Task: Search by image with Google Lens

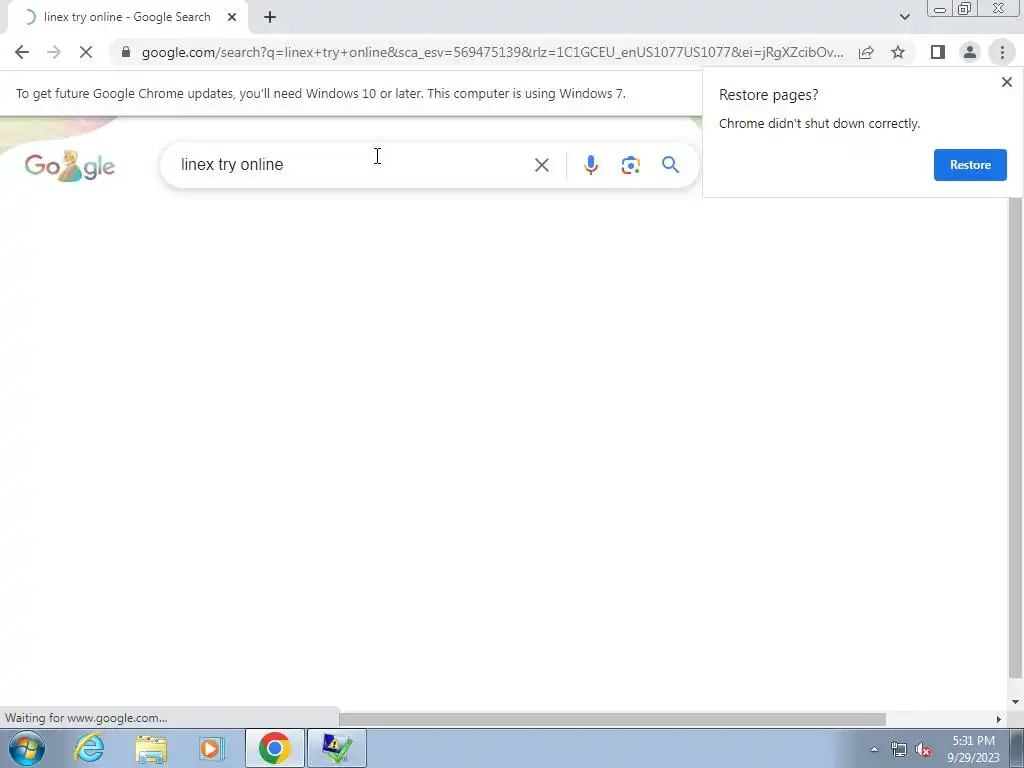Action: 630,165
